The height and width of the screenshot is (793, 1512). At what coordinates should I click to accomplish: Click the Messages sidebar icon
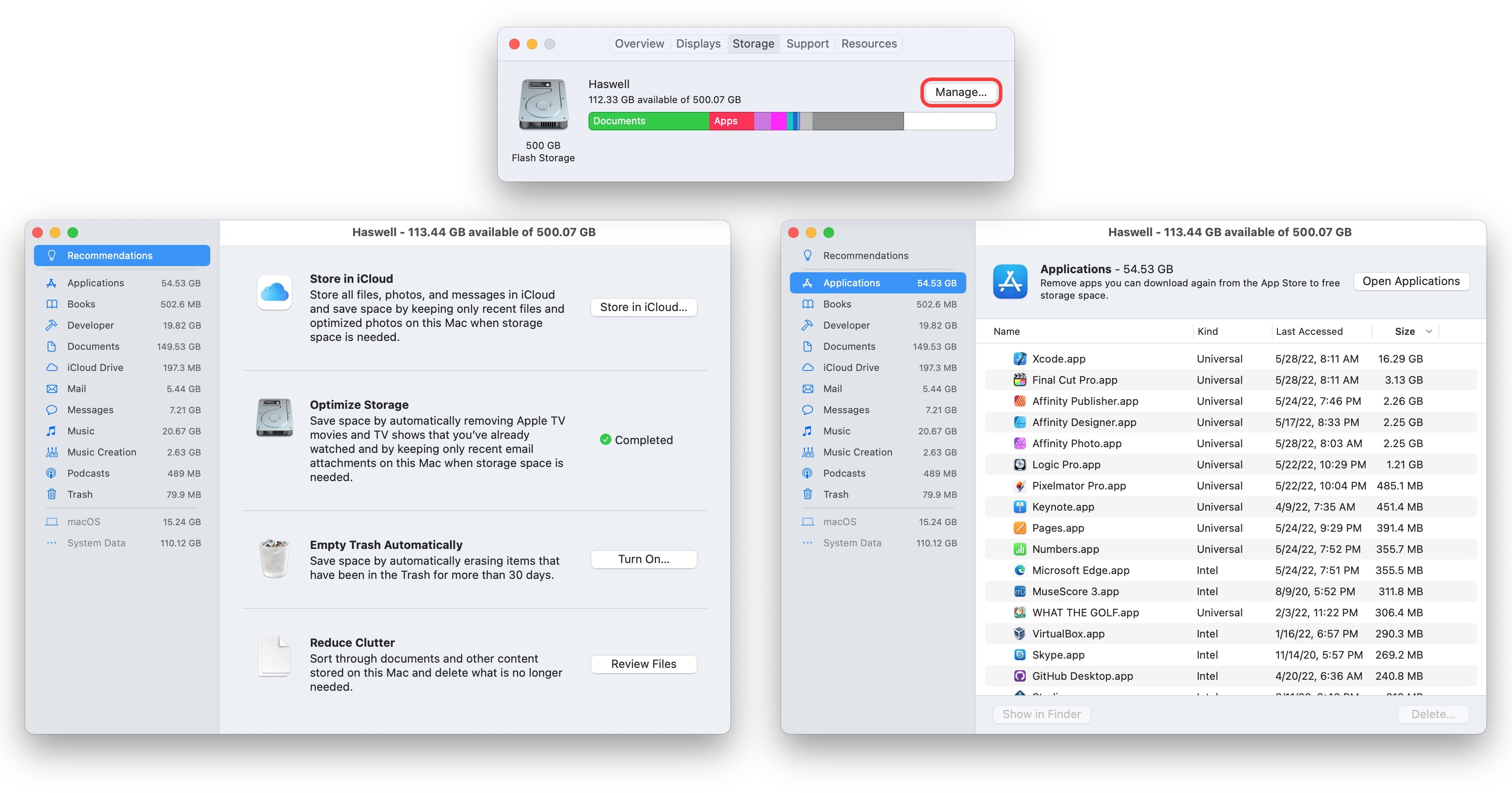coord(52,409)
